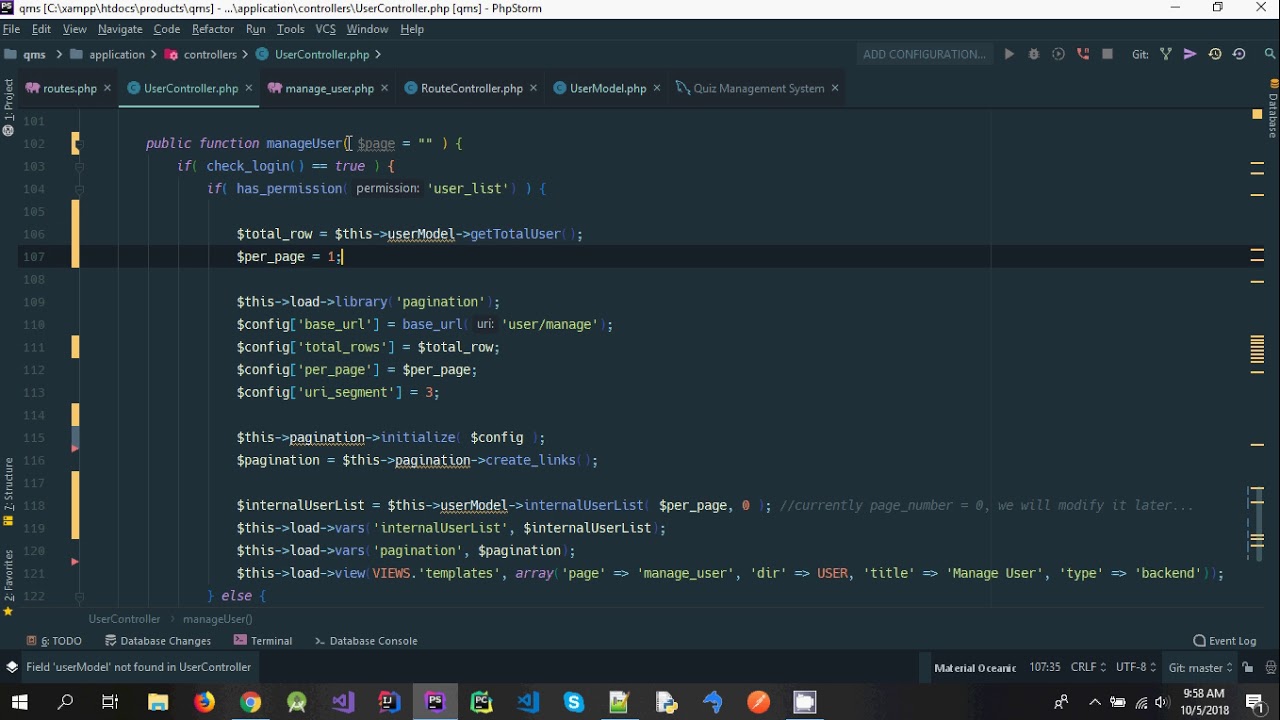Open Add Configuration dropdown
The height and width of the screenshot is (720, 1280).
point(924,54)
